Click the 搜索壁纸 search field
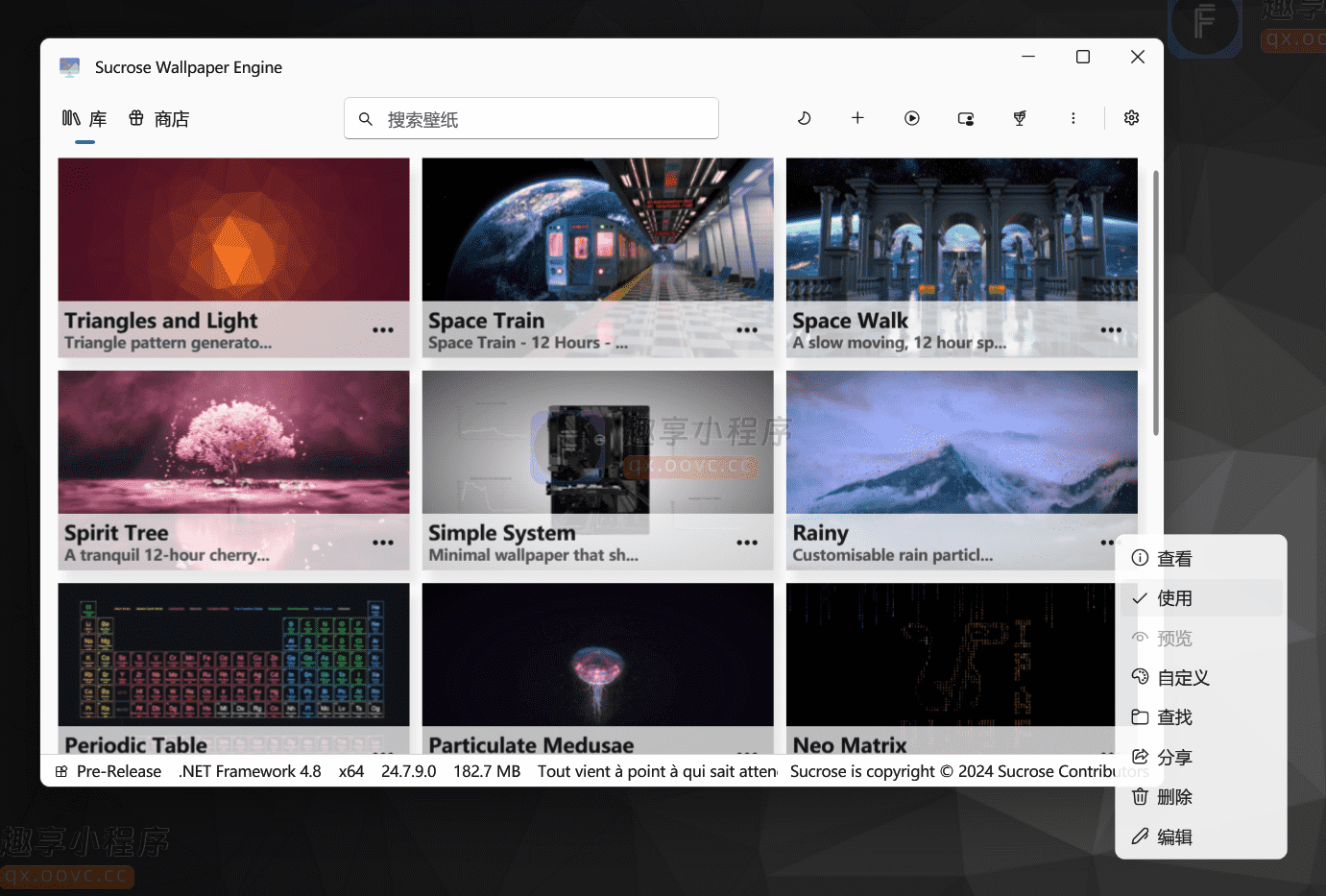1326x896 pixels. [x=531, y=119]
